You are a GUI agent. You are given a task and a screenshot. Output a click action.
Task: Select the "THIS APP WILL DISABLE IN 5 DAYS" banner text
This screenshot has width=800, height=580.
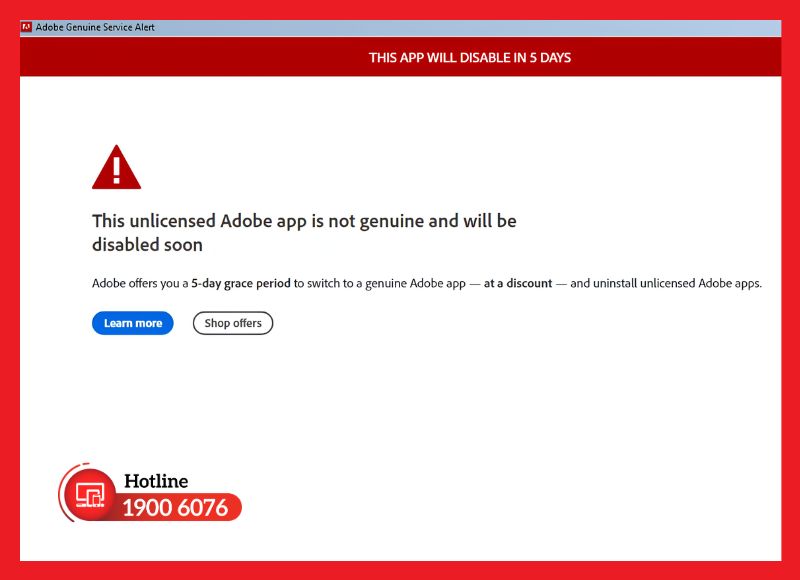[x=470, y=58]
